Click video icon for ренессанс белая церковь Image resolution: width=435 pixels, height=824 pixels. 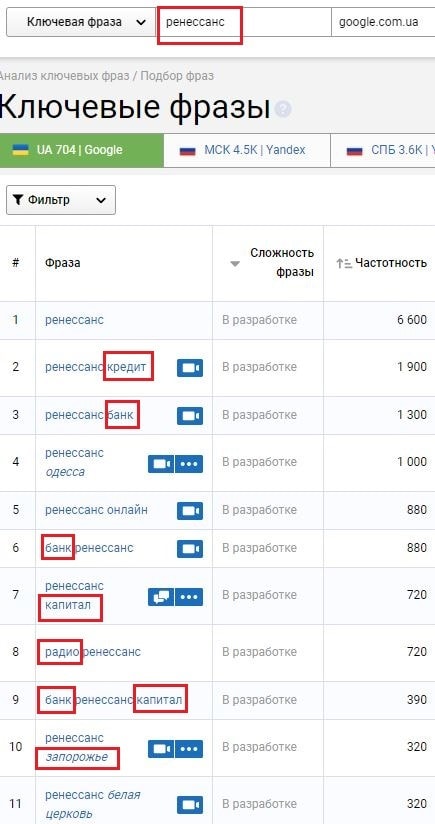[190, 805]
